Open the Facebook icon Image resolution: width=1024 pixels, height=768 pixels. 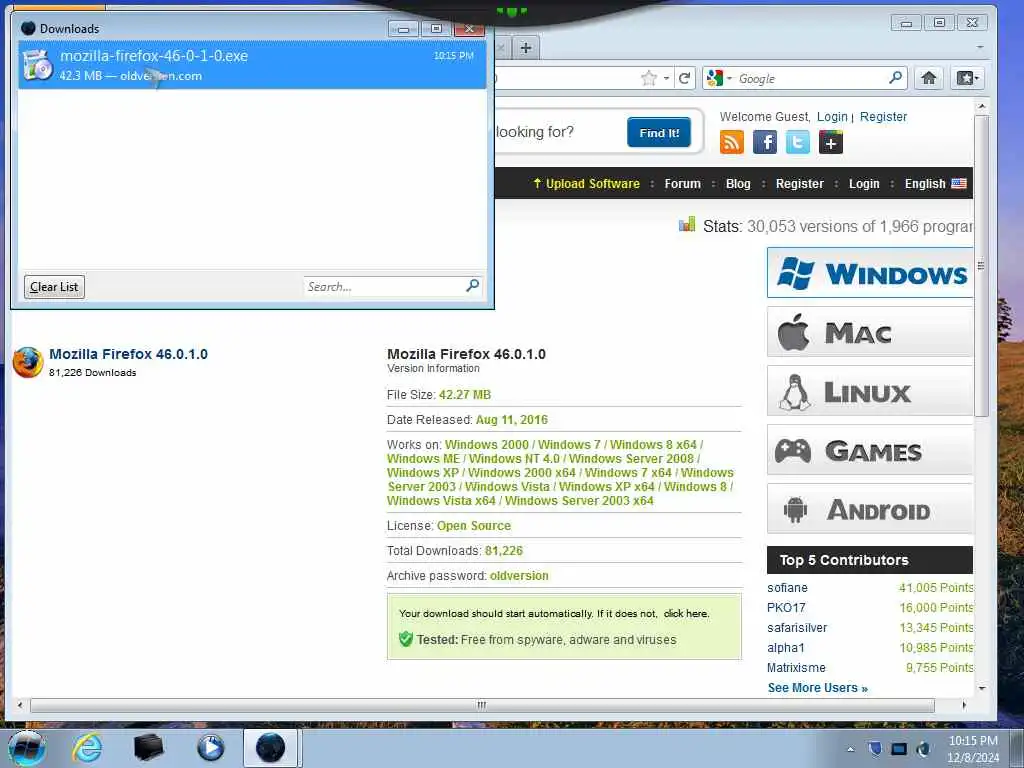point(765,142)
